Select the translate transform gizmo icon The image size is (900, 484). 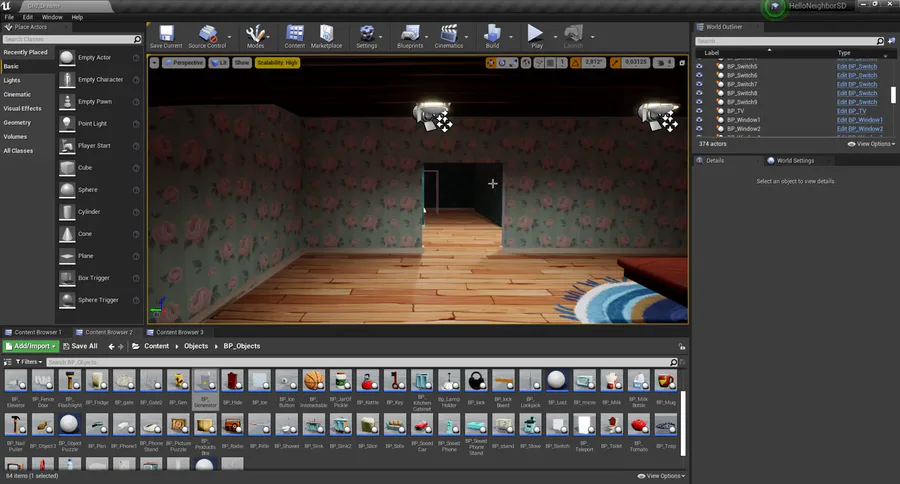coord(491,63)
